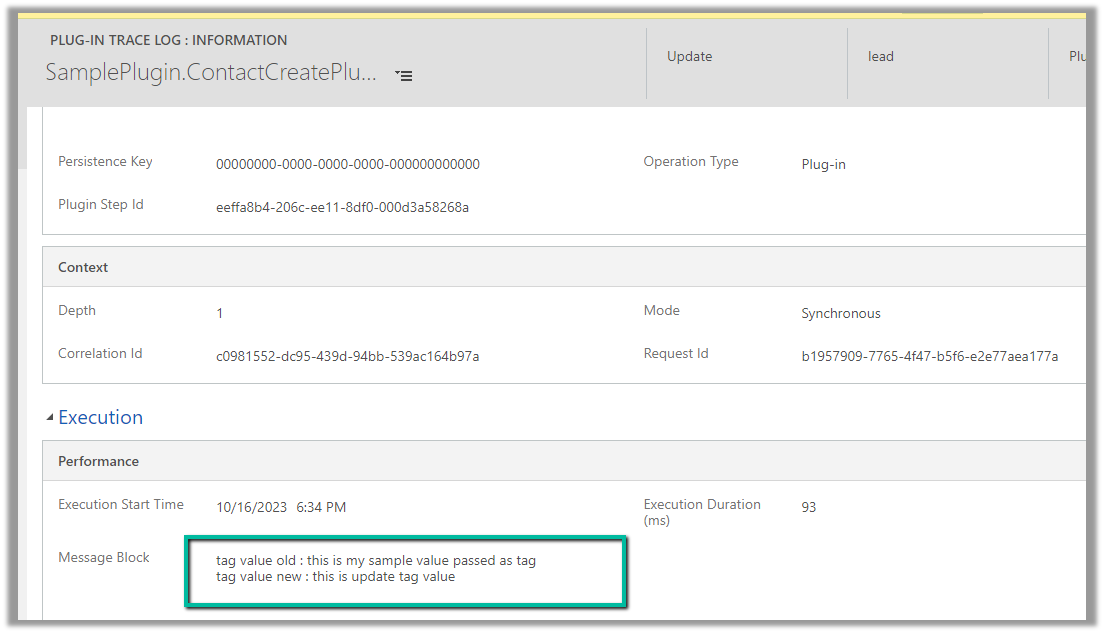Click the Execution Start Time date 10/16/2023
Image resolution: width=1104 pixels, height=633 pixels.
(251, 507)
